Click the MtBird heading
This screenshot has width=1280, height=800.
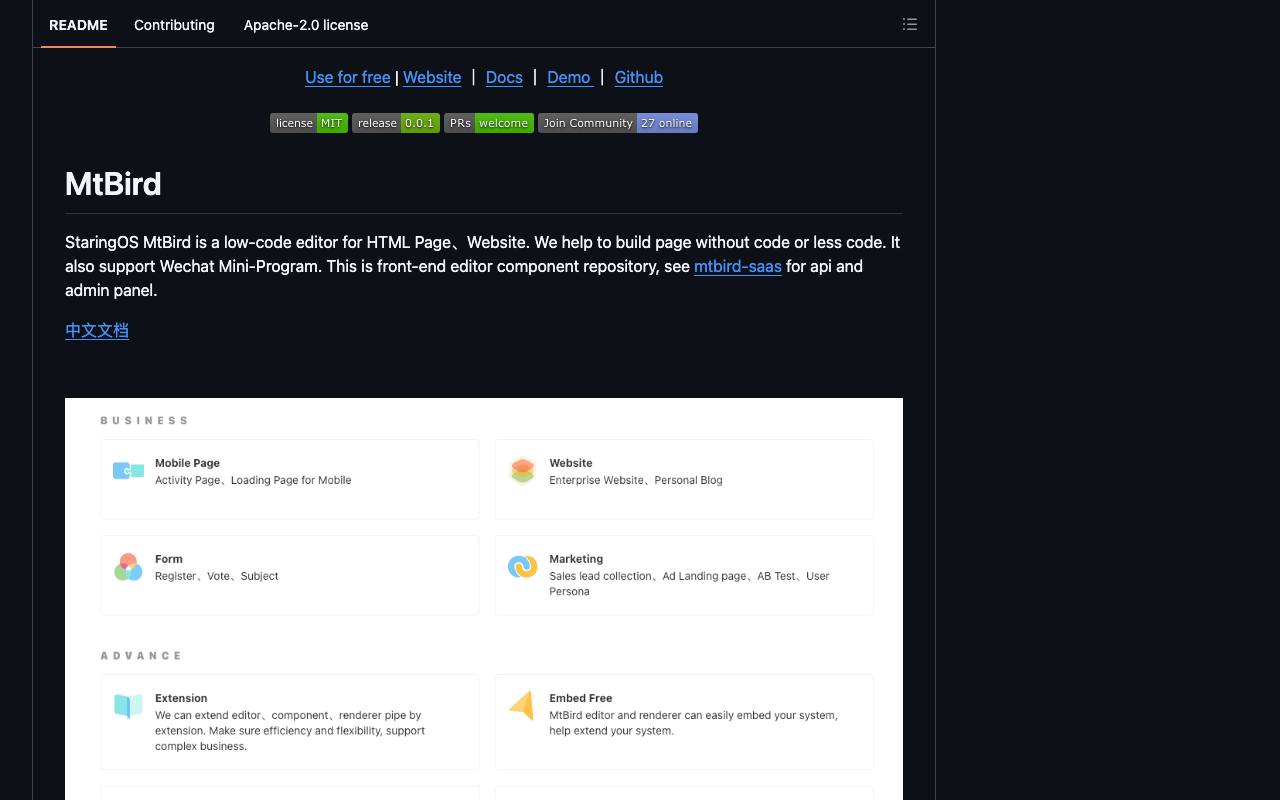[x=113, y=184]
